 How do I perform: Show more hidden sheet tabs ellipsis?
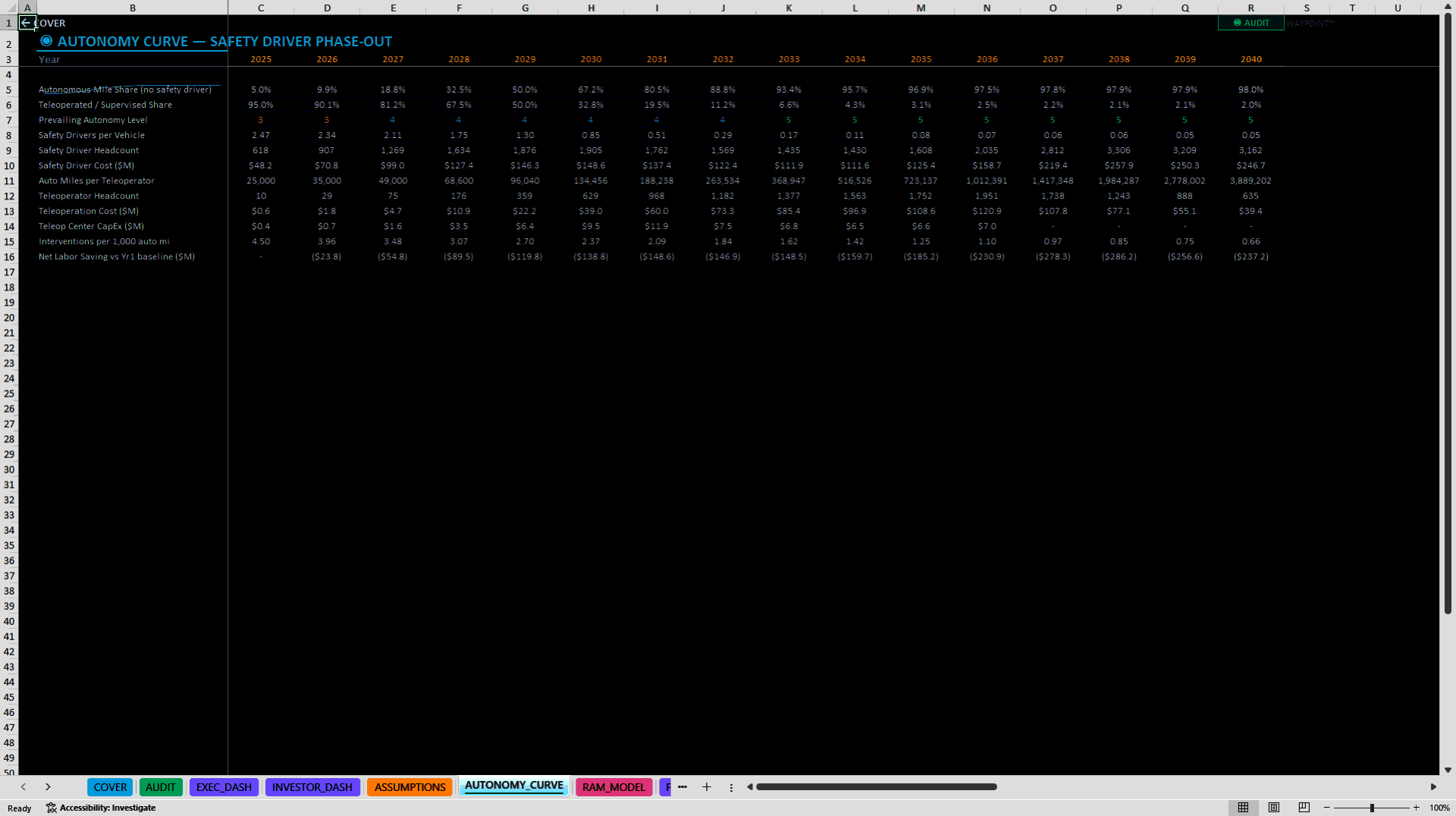tap(682, 787)
